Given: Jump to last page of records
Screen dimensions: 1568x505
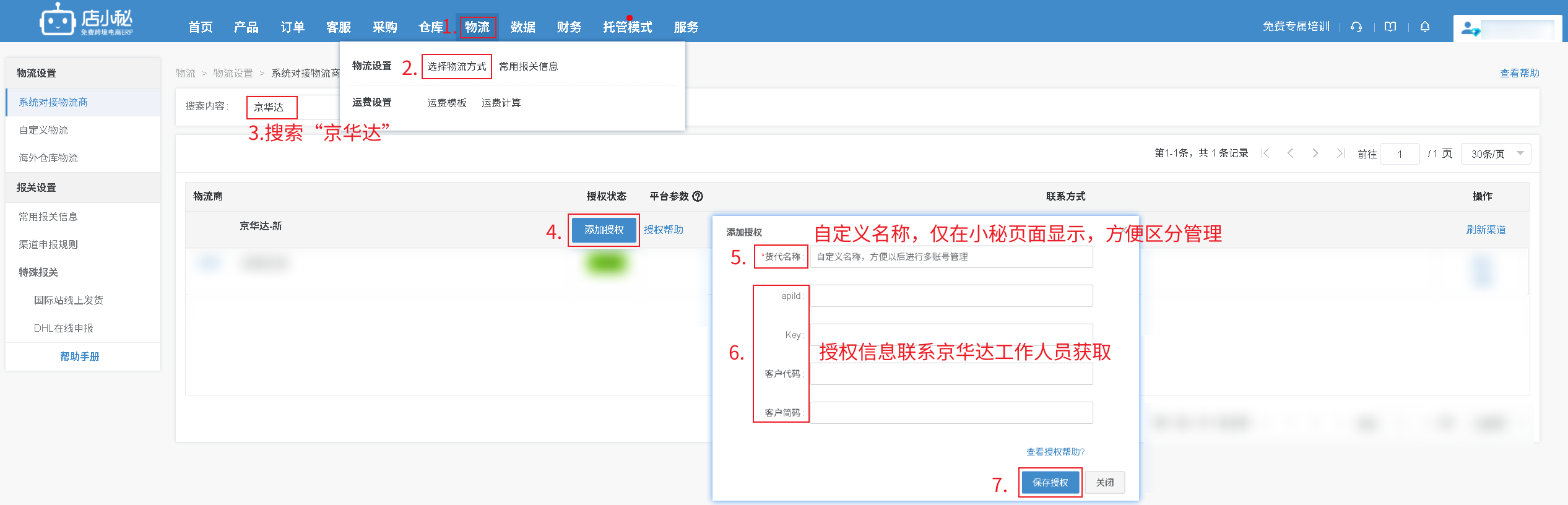Looking at the screenshot, I should pos(1340,153).
